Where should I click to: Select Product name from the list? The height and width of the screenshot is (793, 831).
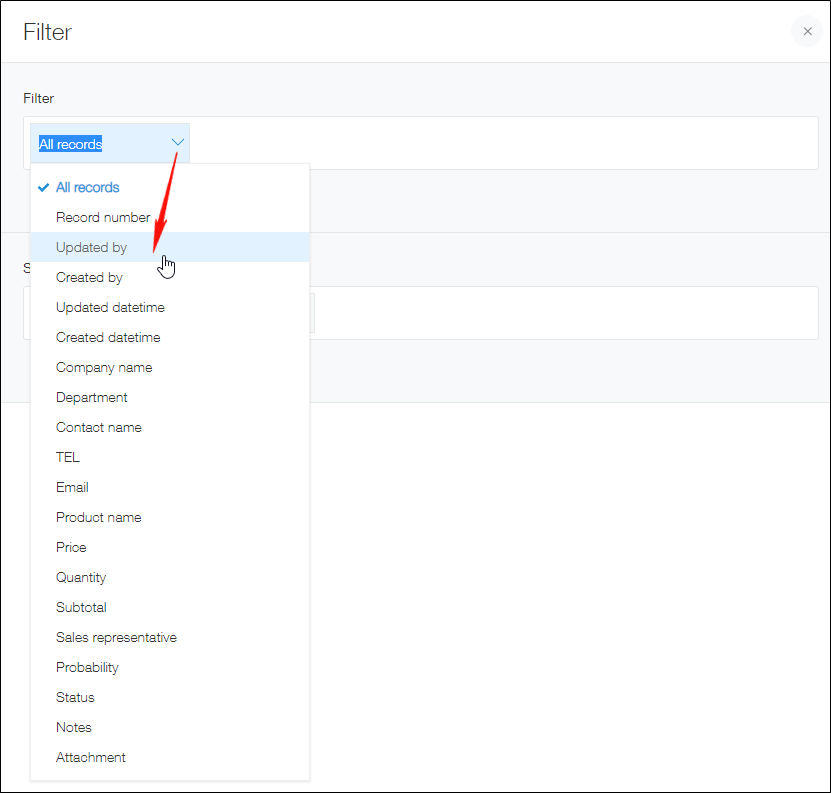pyautogui.click(x=98, y=517)
